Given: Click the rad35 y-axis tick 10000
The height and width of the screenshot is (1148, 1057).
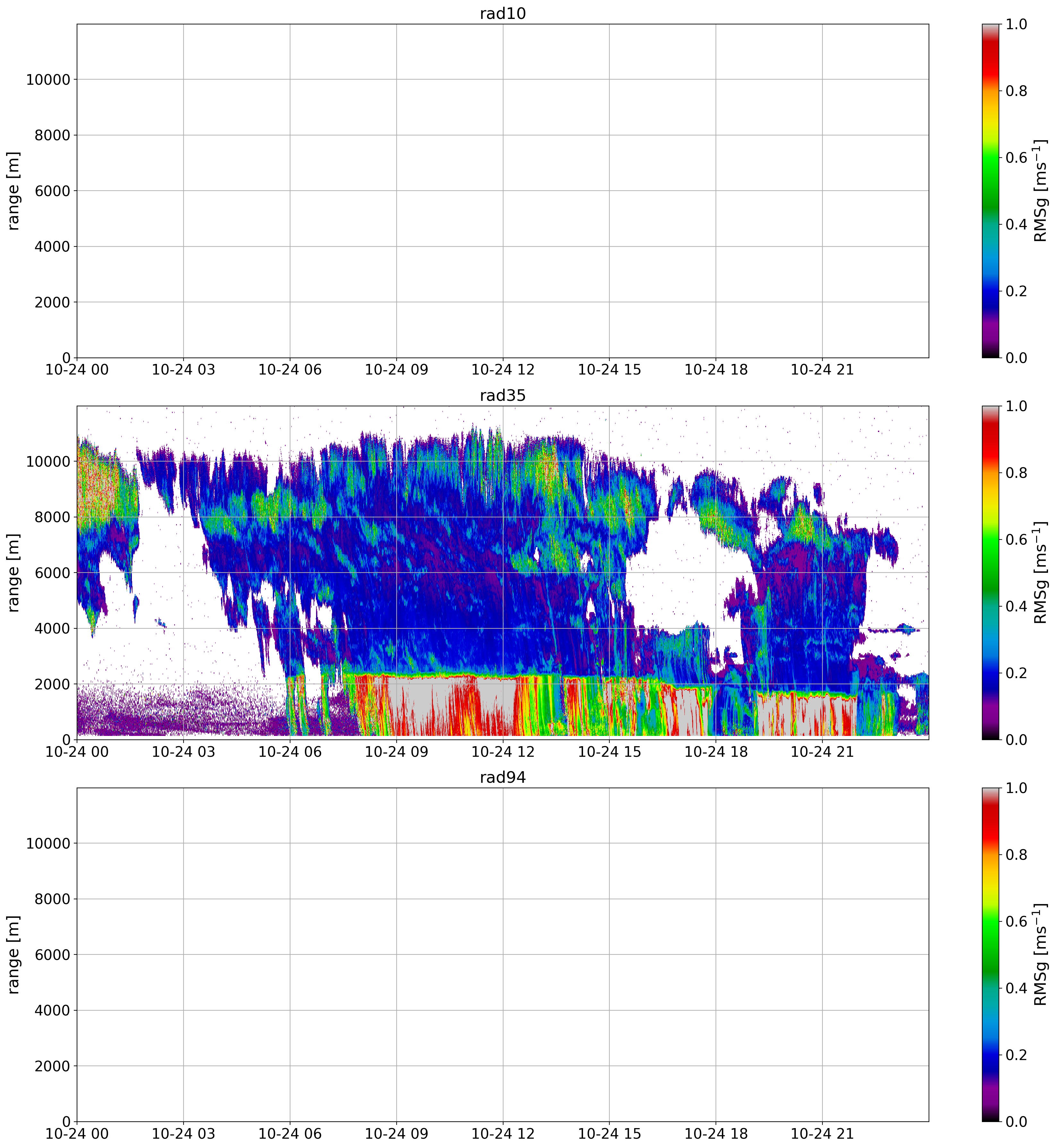Looking at the screenshot, I should tap(48, 462).
